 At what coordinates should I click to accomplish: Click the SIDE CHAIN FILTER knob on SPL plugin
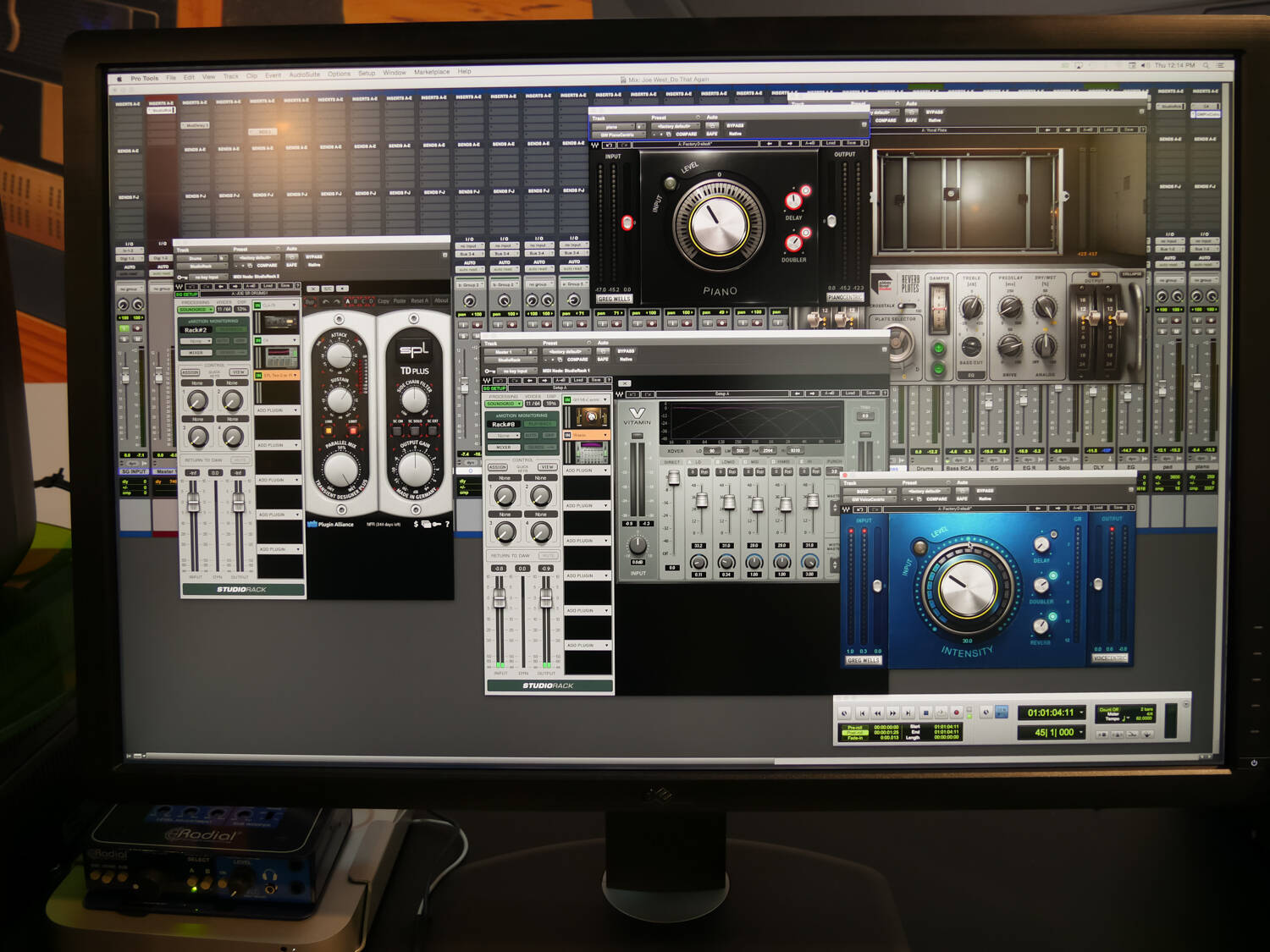pos(414,398)
